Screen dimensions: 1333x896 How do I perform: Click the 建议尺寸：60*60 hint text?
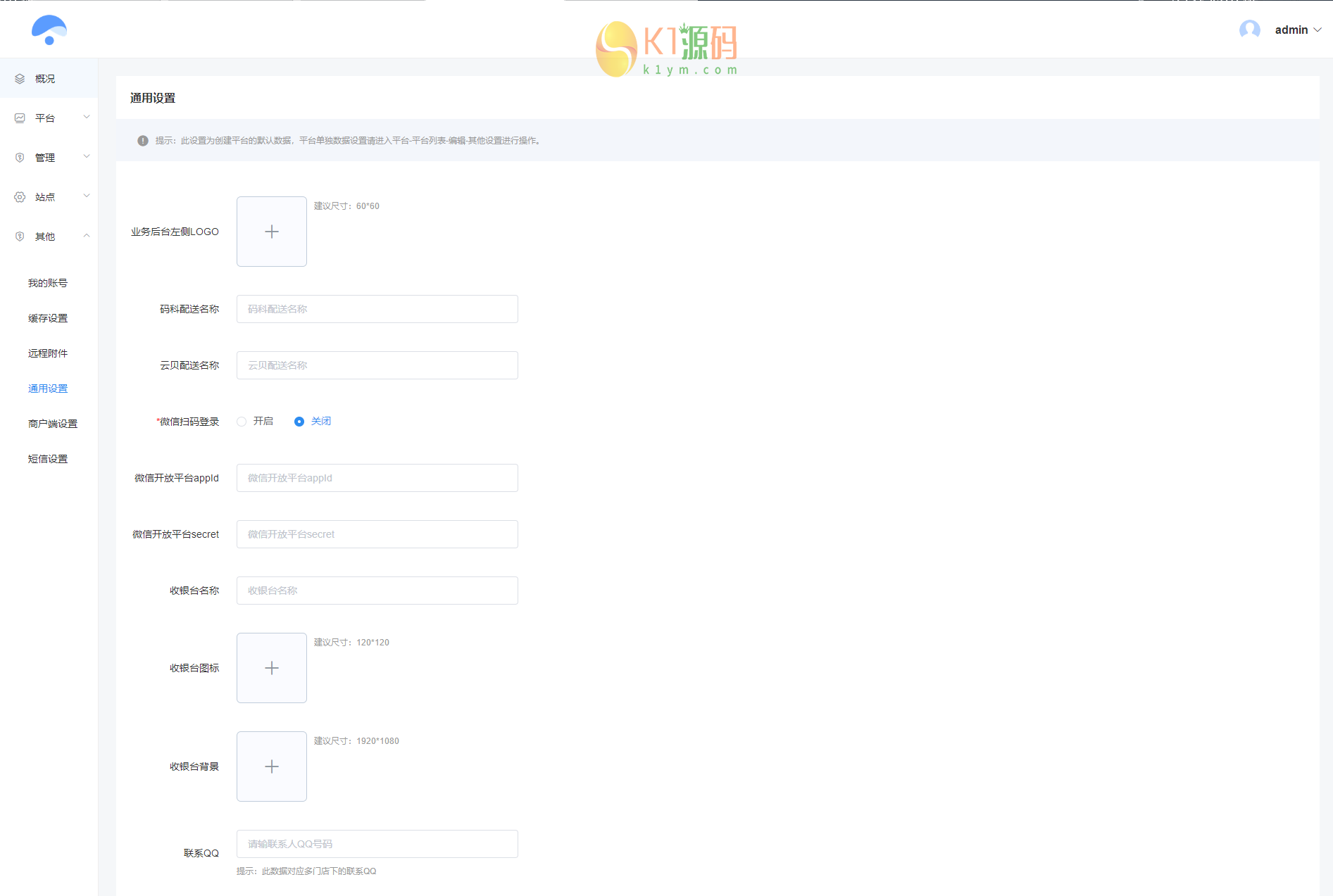coord(346,206)
